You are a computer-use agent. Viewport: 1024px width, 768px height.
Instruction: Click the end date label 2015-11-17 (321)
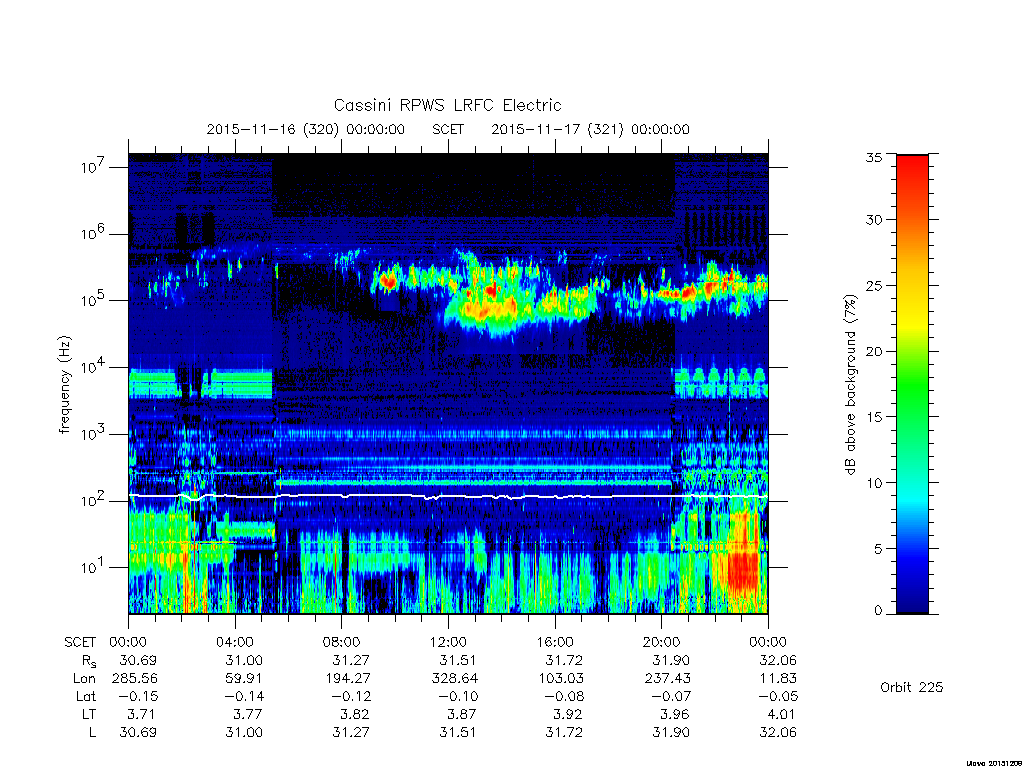pyautogui.click(x=557, y=129)
